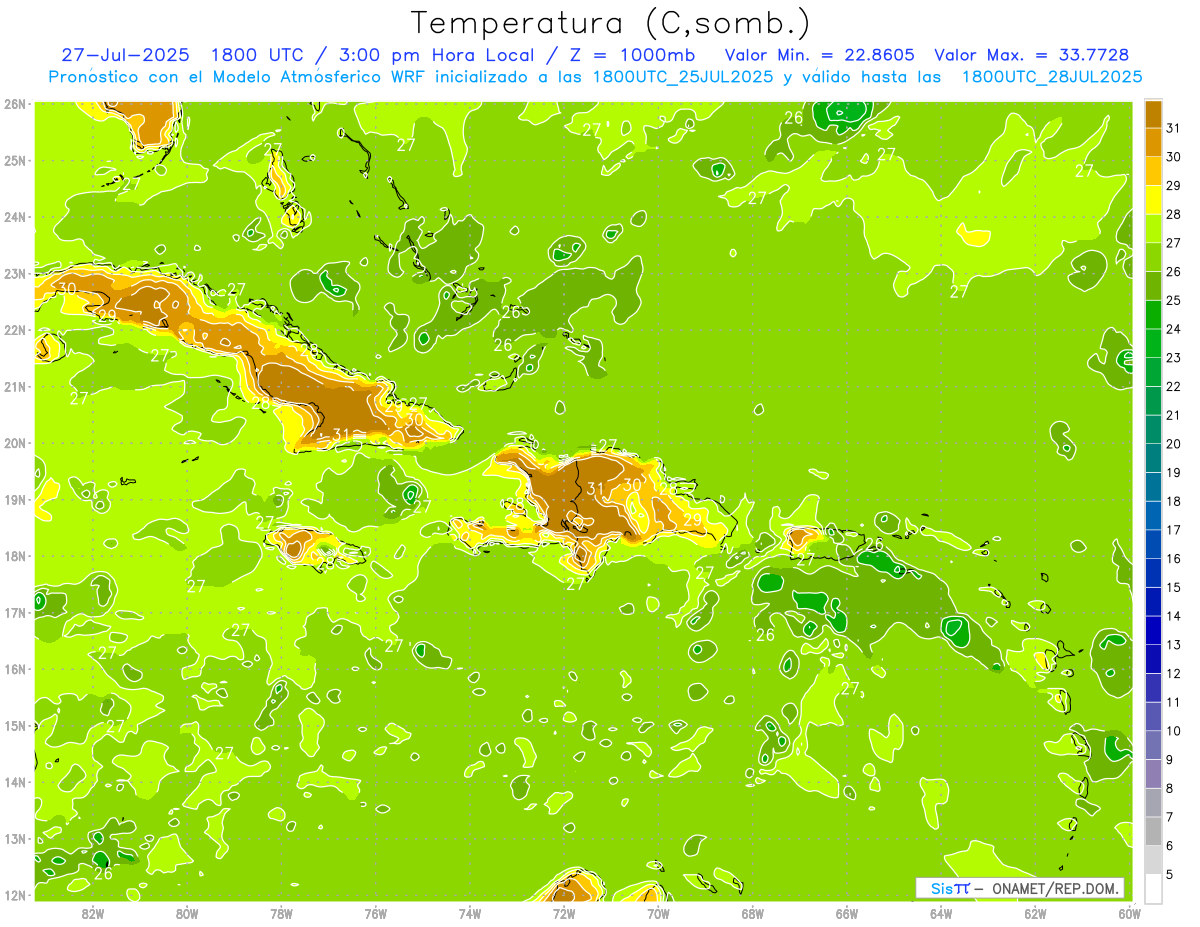
Task: Click the '78W' longitude axis label
Action: pyautogui.click(x=281, y=913)
